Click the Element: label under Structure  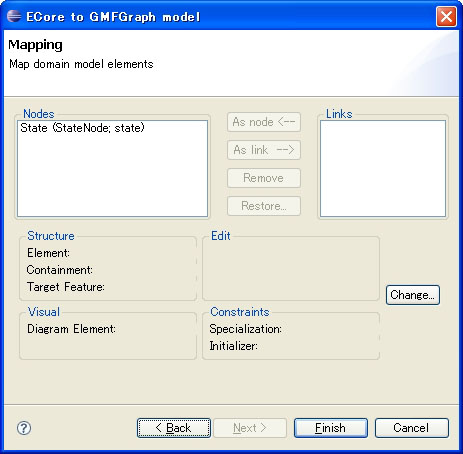click(48, 253)
